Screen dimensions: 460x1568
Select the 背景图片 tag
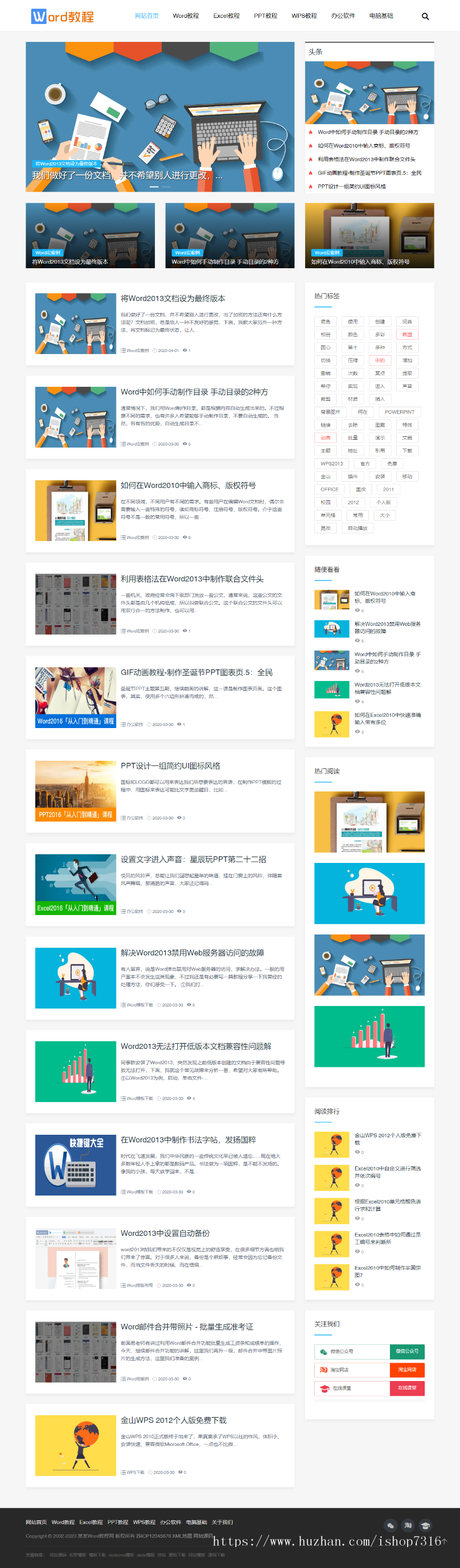(330, 412)
